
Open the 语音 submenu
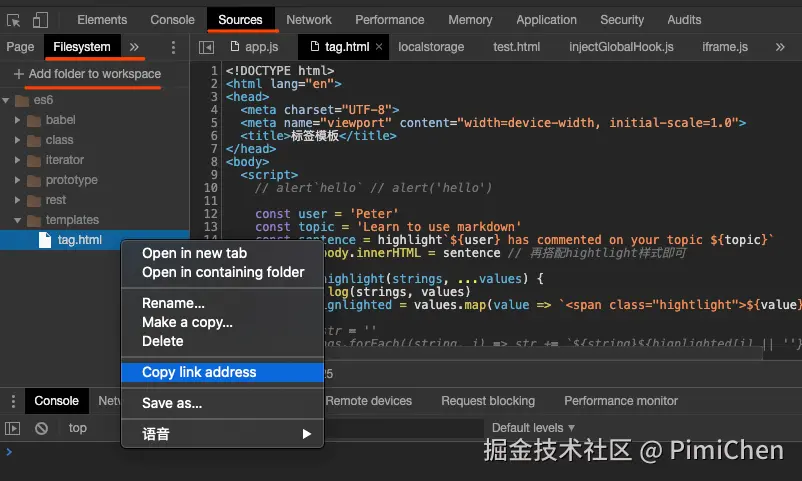point(222,434)
